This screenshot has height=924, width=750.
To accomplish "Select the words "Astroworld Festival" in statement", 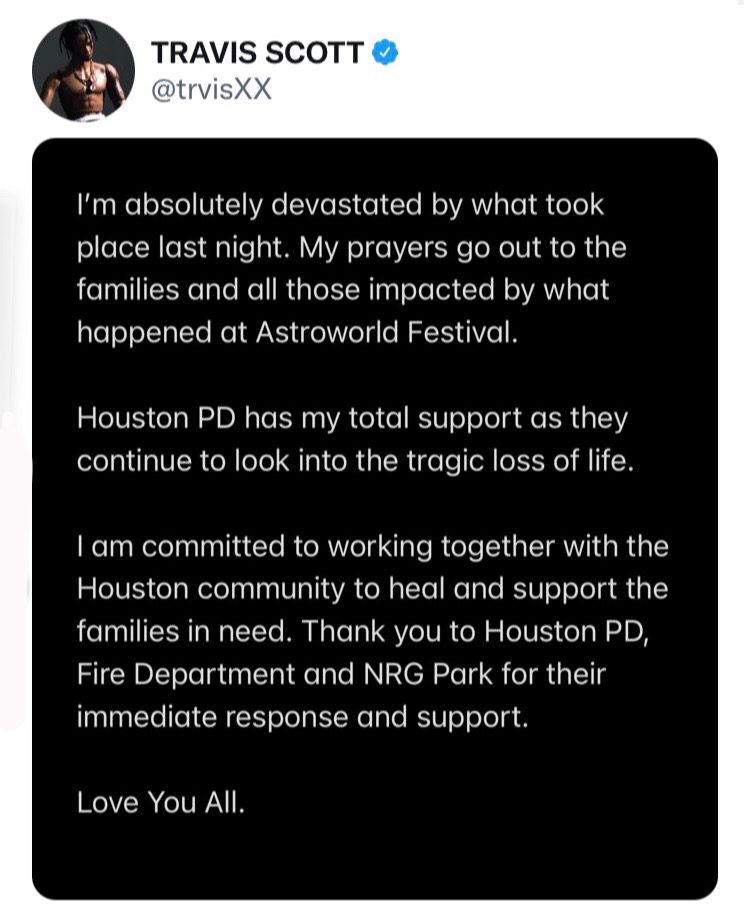I will coord(386,332).
